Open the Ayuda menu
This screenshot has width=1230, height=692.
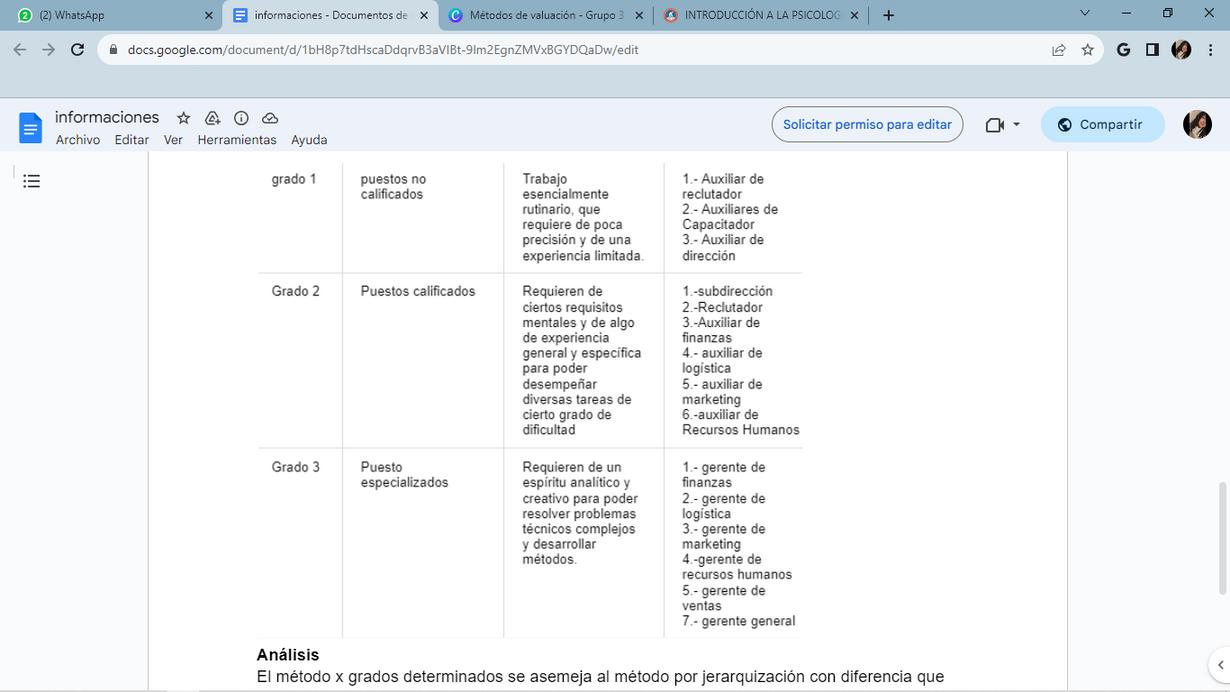tap(309, 140)
